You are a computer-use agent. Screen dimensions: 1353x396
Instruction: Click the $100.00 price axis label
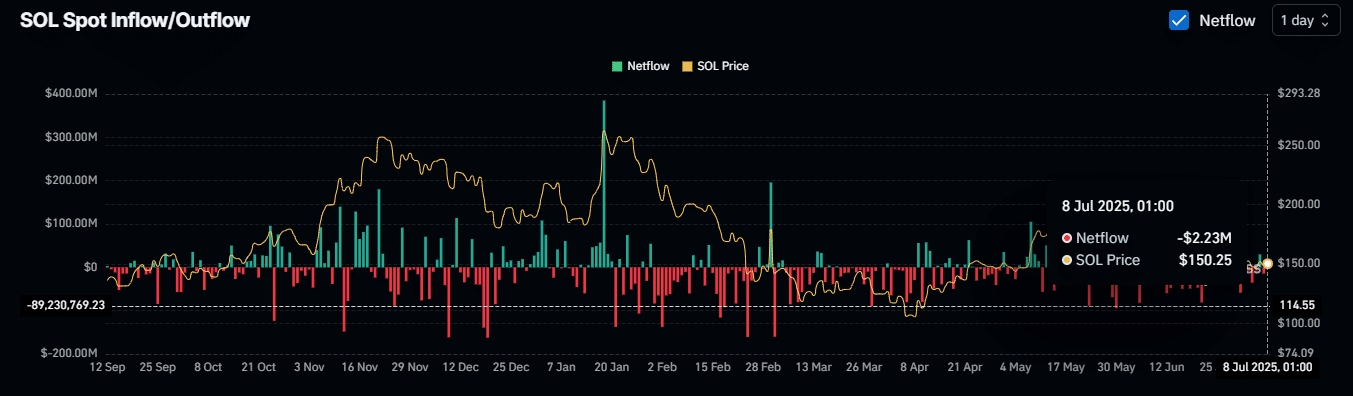pyautogui.click(x=1299, y=323)
